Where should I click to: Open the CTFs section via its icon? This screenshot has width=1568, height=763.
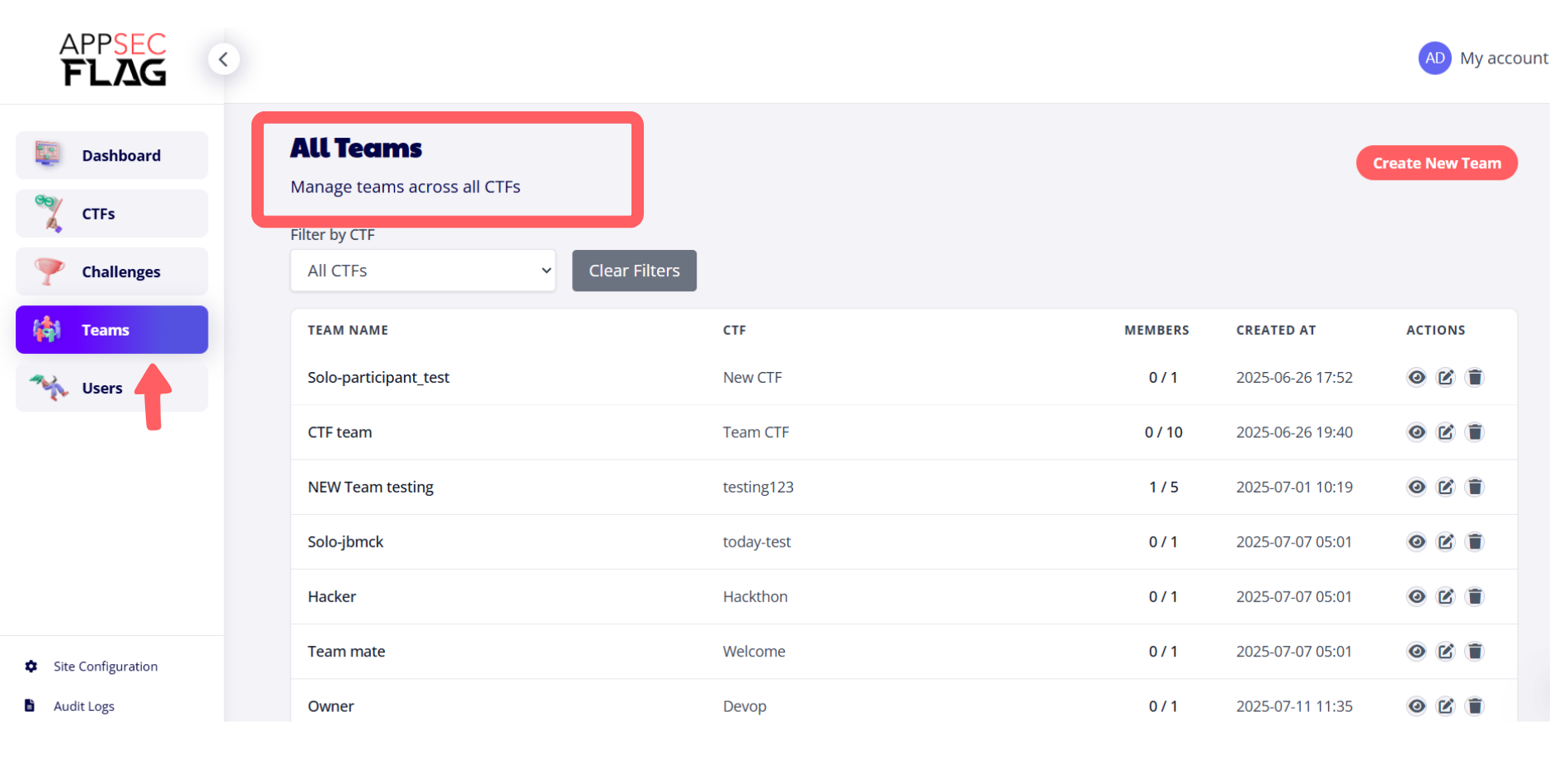tap(47, 213)
